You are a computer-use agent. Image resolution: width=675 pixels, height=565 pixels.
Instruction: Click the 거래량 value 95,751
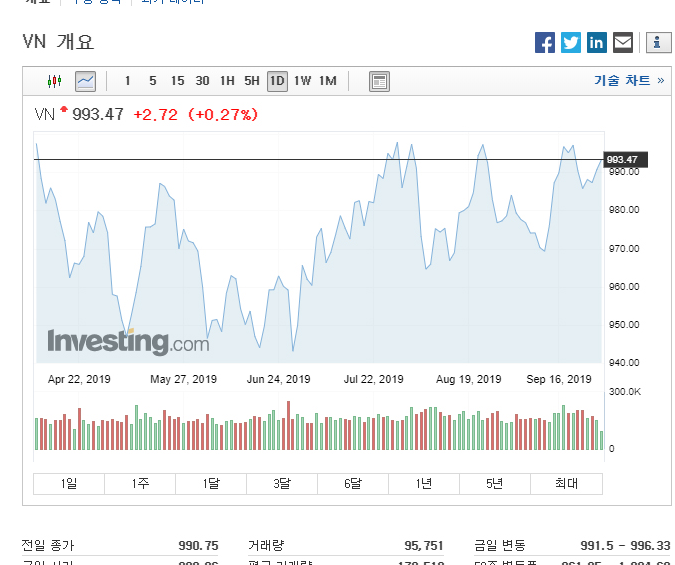[x=424, y=546]
